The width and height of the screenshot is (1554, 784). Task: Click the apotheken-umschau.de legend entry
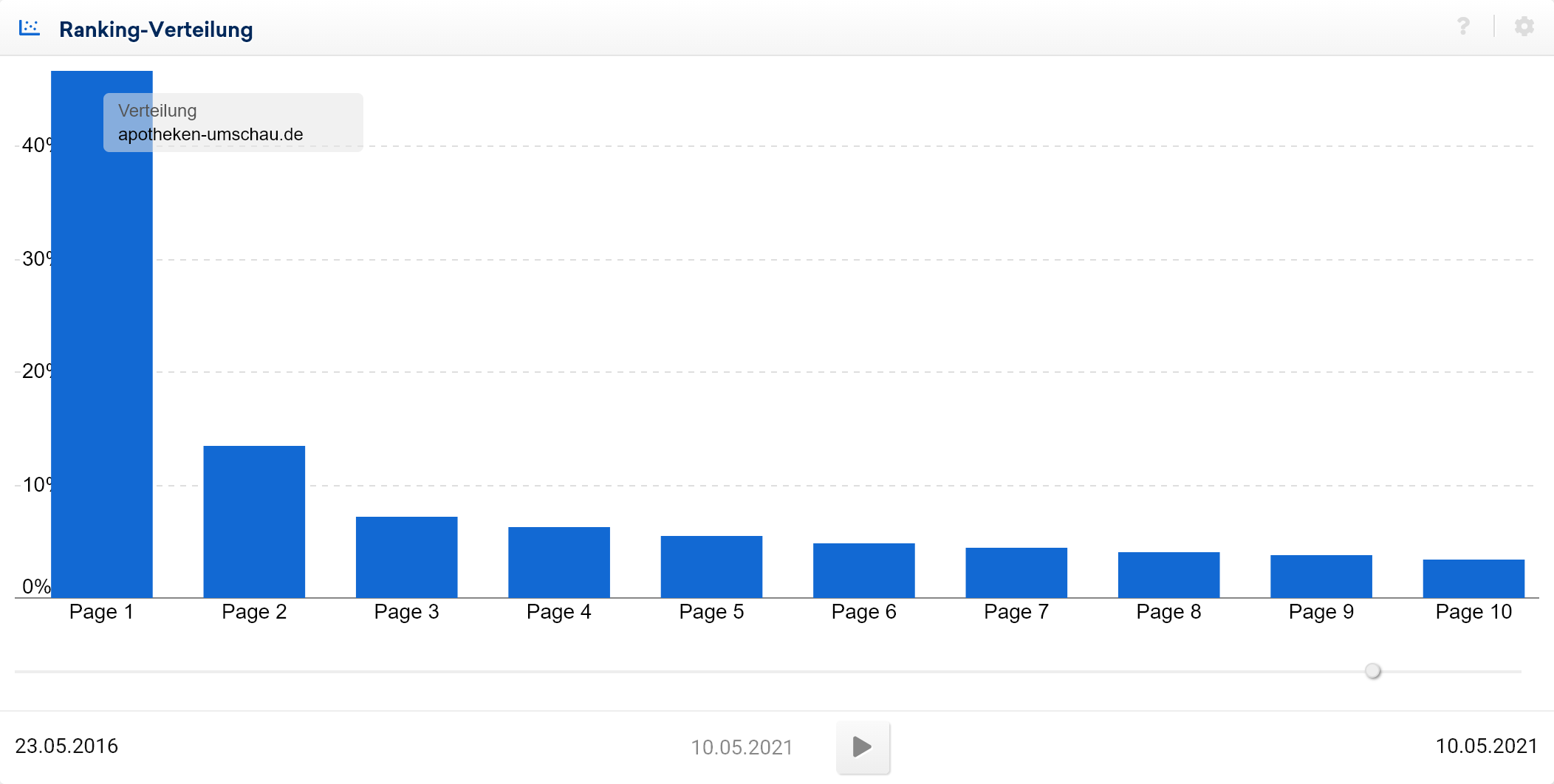(210, 134)
